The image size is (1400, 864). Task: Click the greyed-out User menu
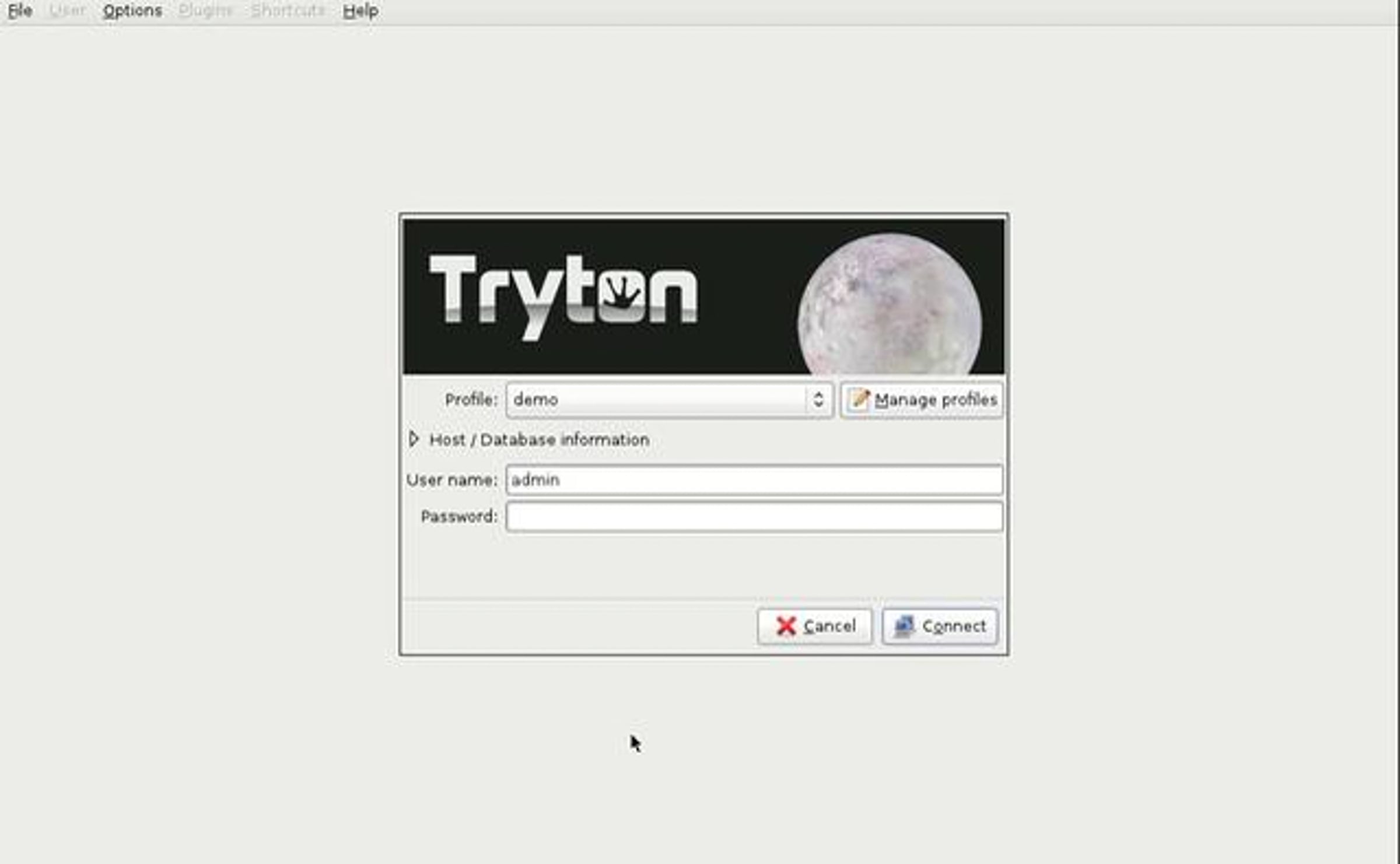click(68, 11)
